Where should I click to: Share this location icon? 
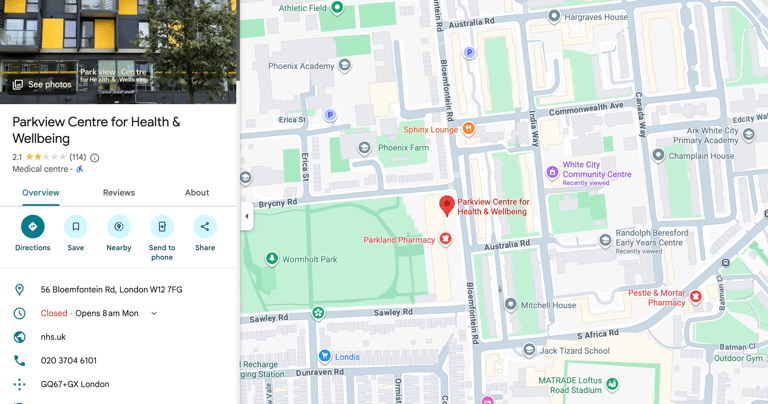click(205, 227)
